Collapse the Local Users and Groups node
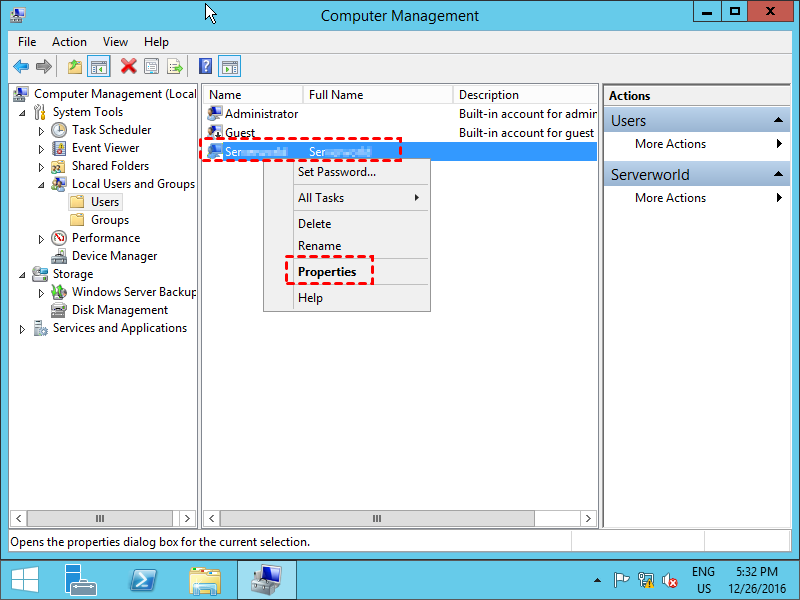Image resolution: width=800 pixels, height=600 pixels. click(41, 185)
